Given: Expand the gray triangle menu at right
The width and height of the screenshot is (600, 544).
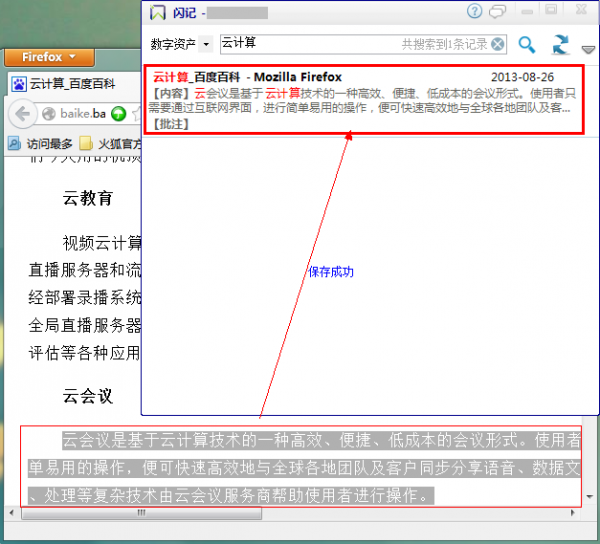Looking at the screenshot, I should click(x=588, y=50).
